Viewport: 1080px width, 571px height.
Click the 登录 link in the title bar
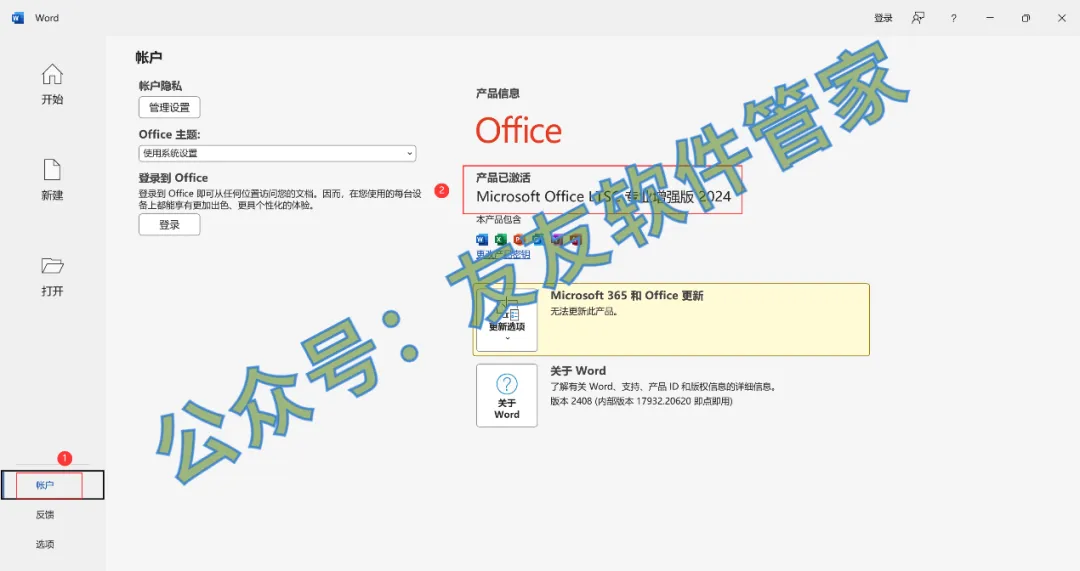(883, 18)
